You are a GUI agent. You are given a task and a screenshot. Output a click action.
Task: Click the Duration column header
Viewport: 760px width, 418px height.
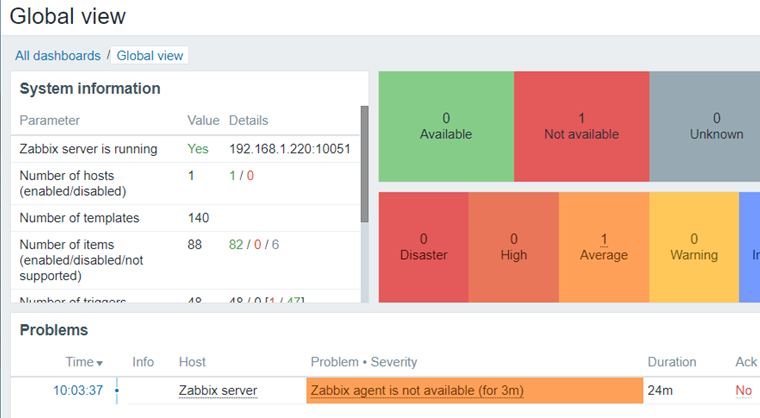coord(672,362)
